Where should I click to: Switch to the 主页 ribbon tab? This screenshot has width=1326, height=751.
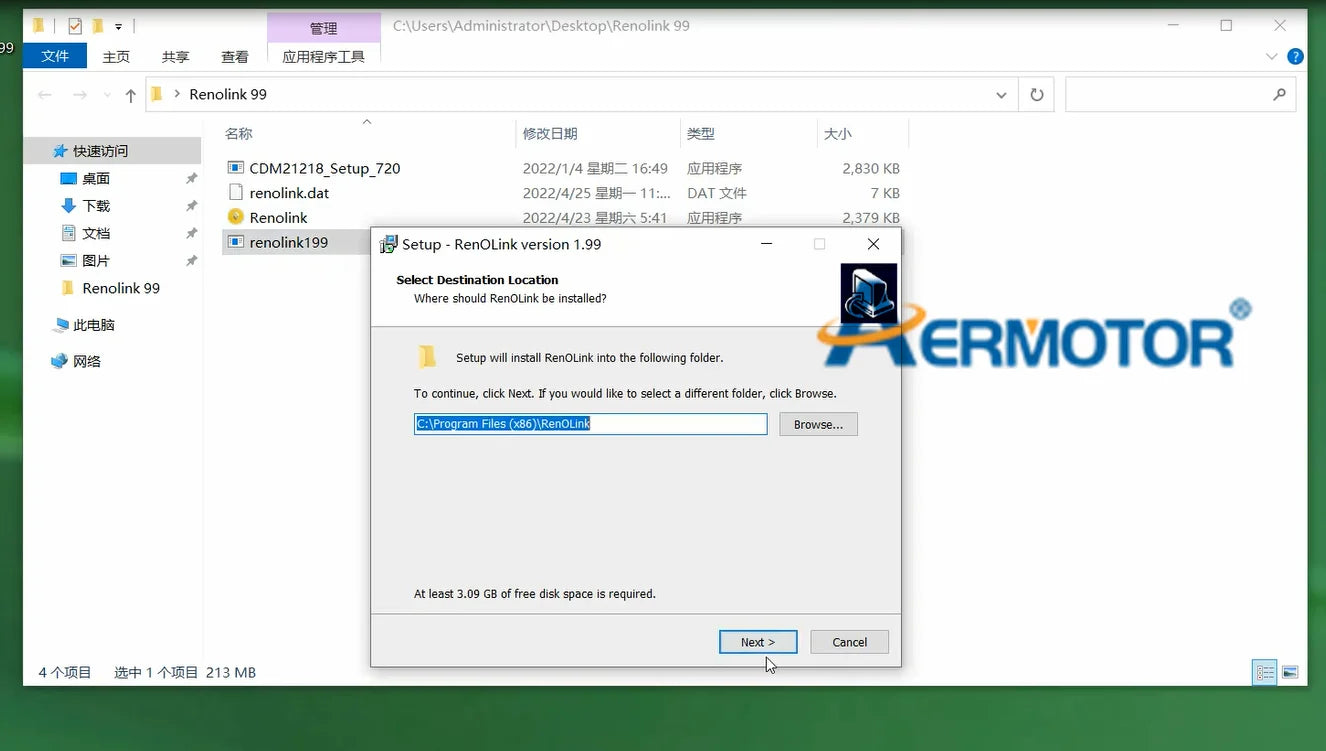point(116,57)
